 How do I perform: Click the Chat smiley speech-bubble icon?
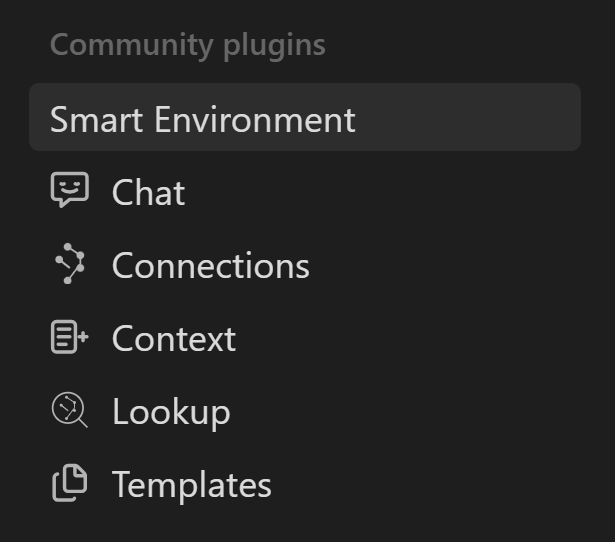click(x=69, y=191)
